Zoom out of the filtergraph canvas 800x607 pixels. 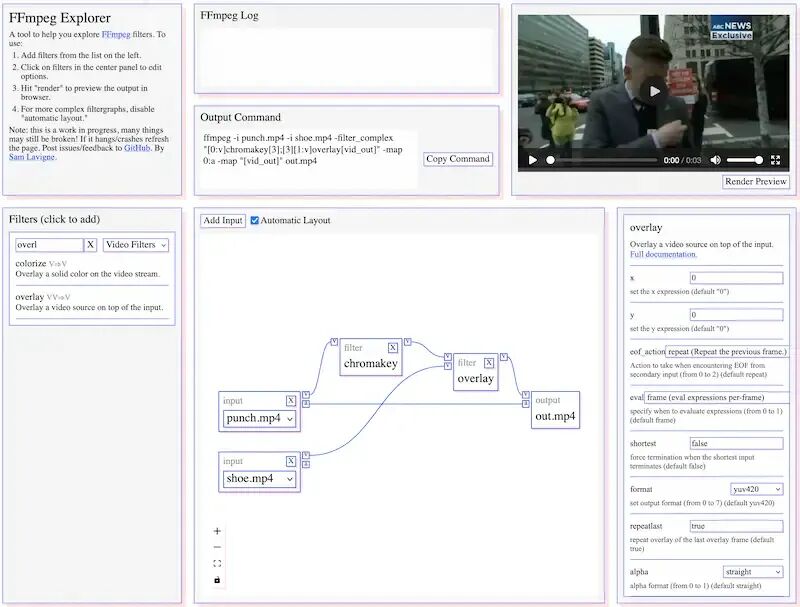tap(217, 547)
